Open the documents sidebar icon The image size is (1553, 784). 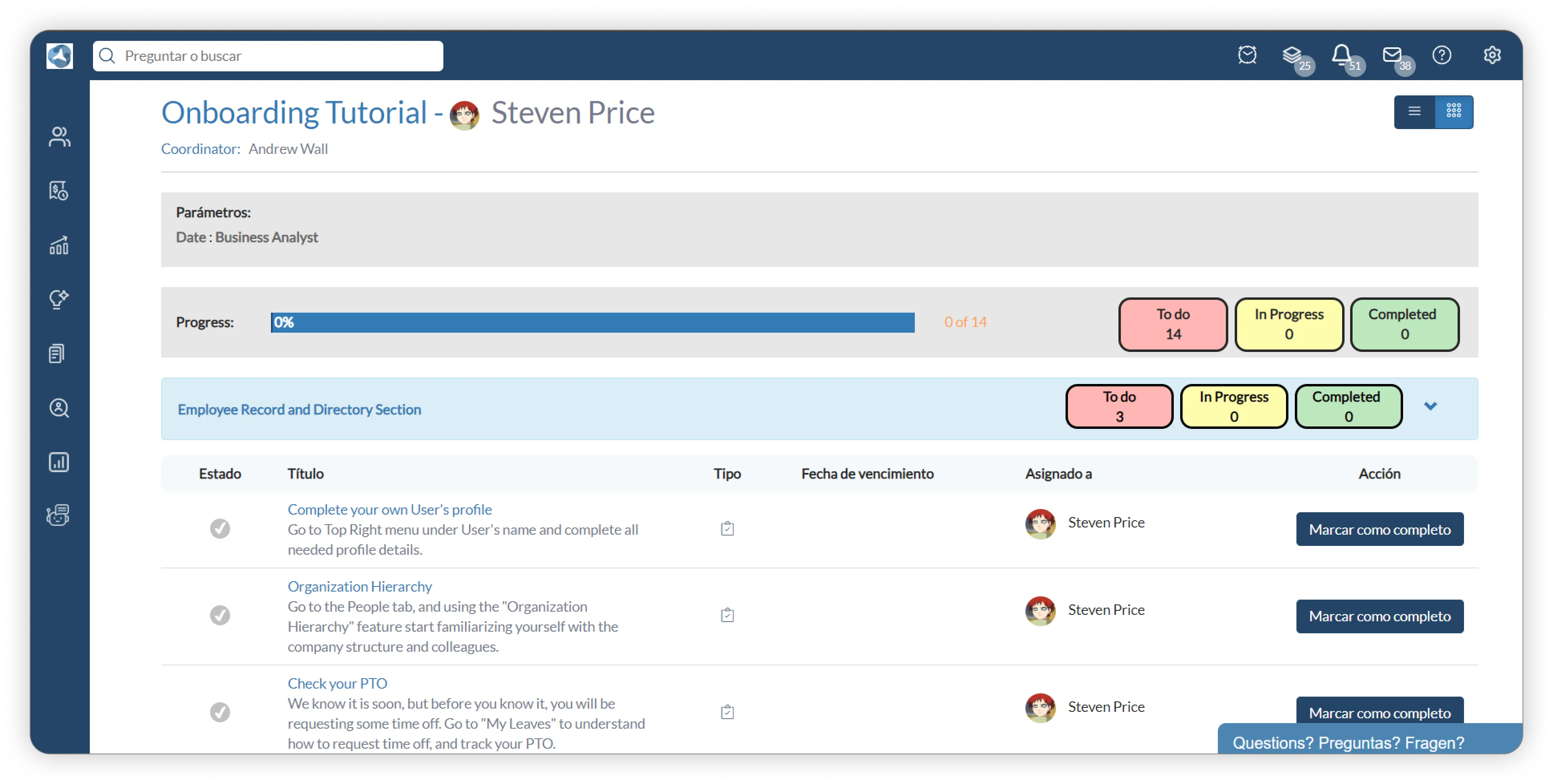coord(57,354)
